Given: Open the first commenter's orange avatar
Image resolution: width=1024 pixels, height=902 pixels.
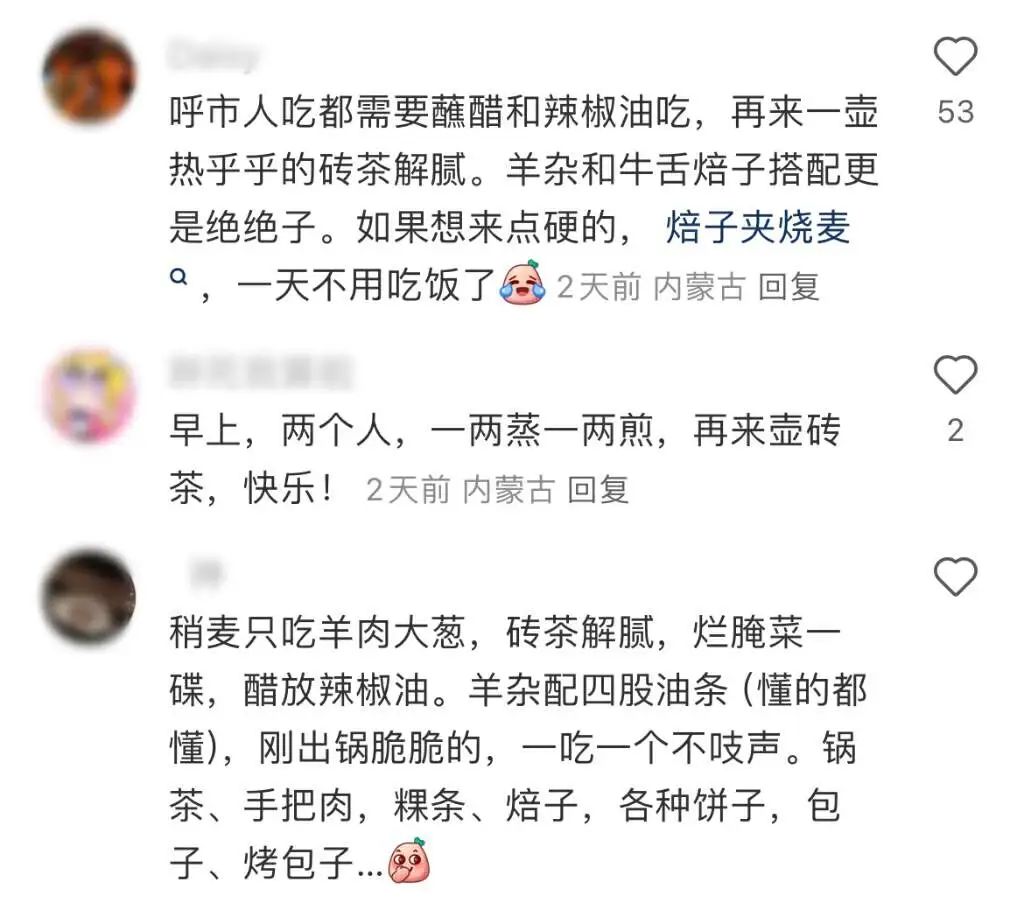Looking at the screenshot, I should [89, 76].
